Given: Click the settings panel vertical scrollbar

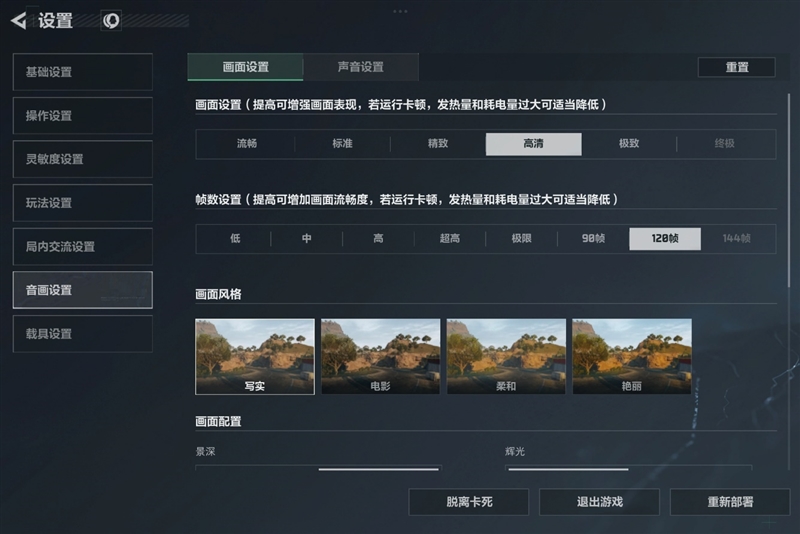Looking at the screenshot, I should [x=789, y=189].
